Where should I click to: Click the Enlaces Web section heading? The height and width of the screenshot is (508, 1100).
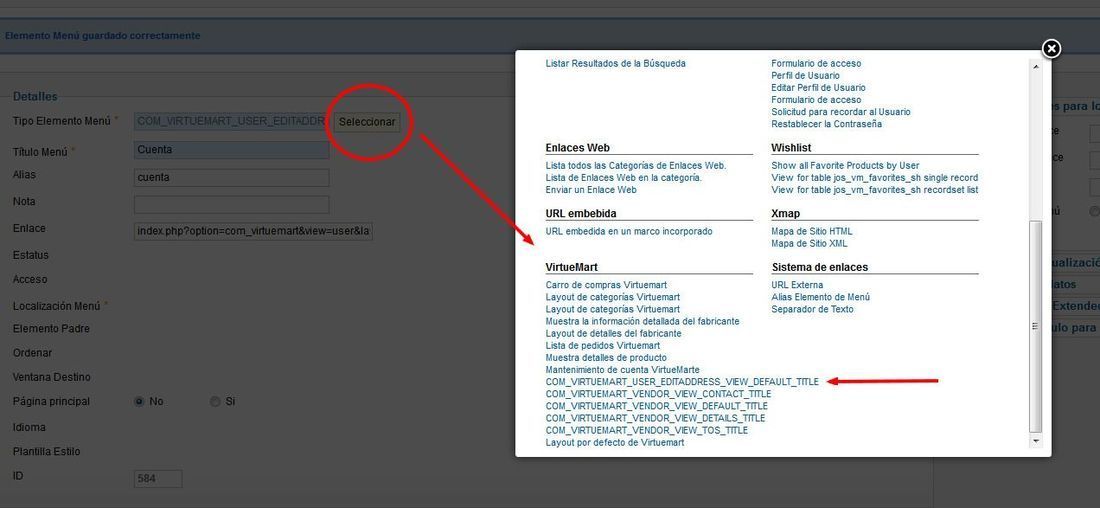[x=577, y=148]
